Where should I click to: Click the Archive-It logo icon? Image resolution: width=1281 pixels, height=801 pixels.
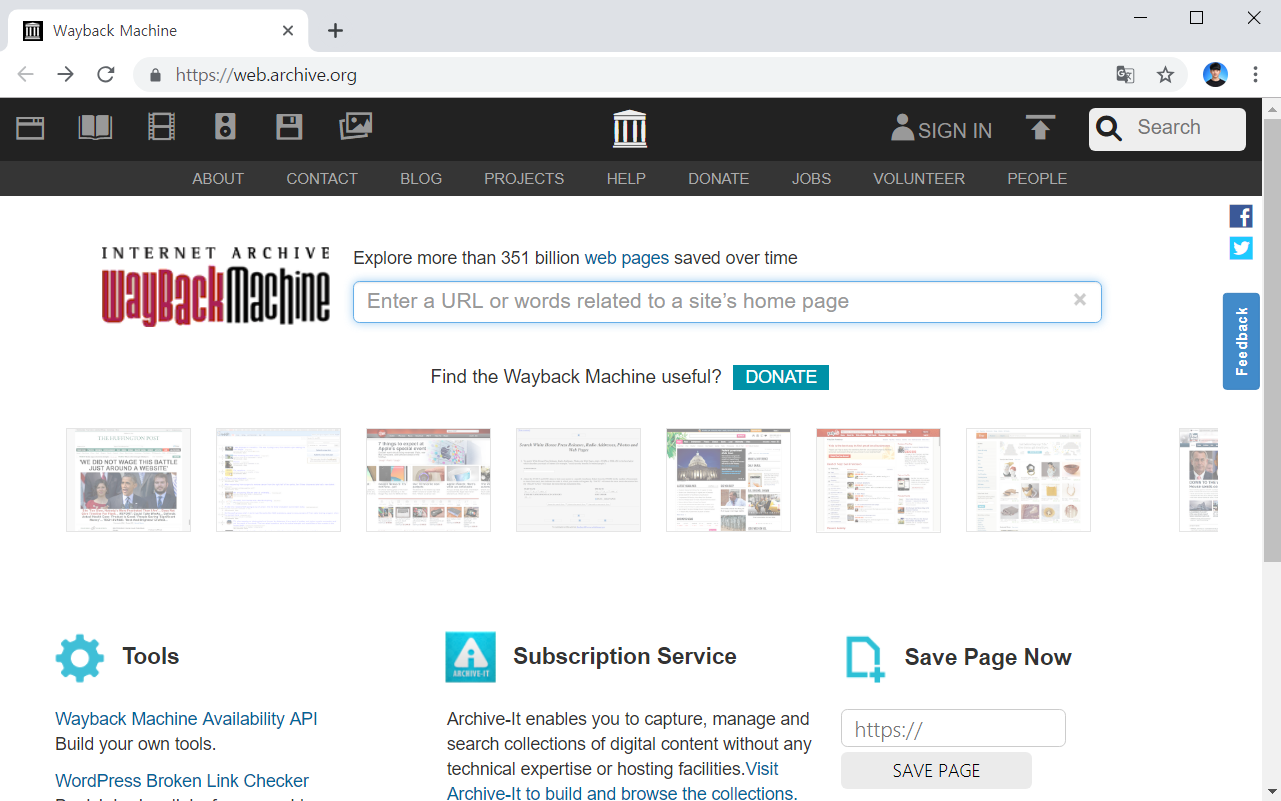pyautogui.click(x=470, y=657)
